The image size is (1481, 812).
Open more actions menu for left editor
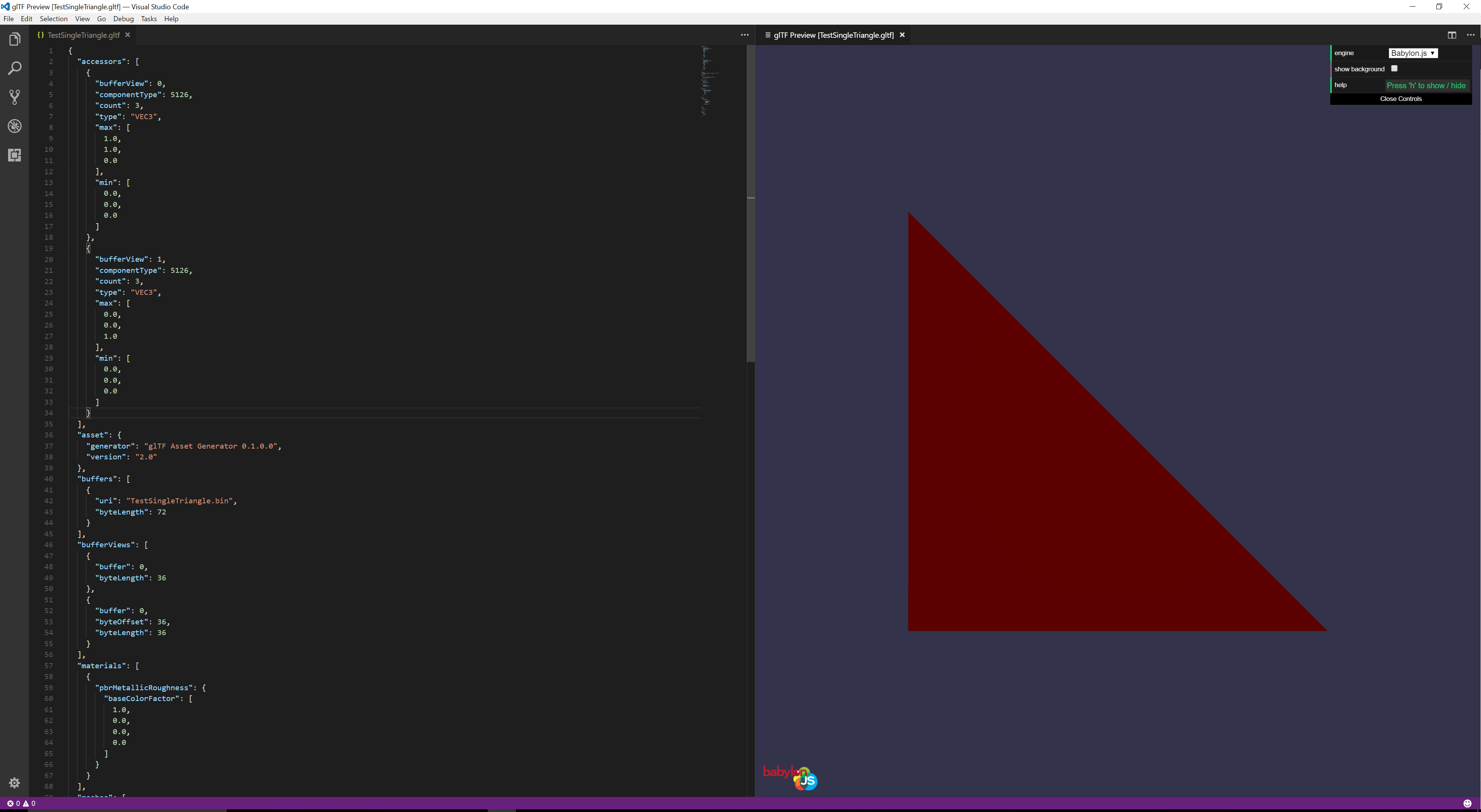[745, 35]
